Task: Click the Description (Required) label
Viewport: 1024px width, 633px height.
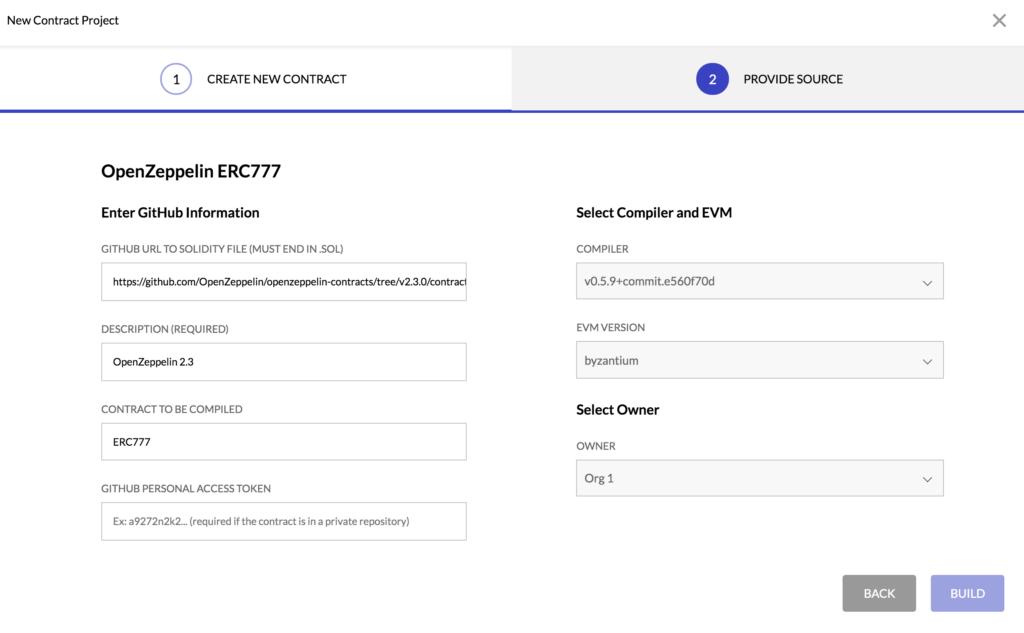Action: click(x=165, y=329)
